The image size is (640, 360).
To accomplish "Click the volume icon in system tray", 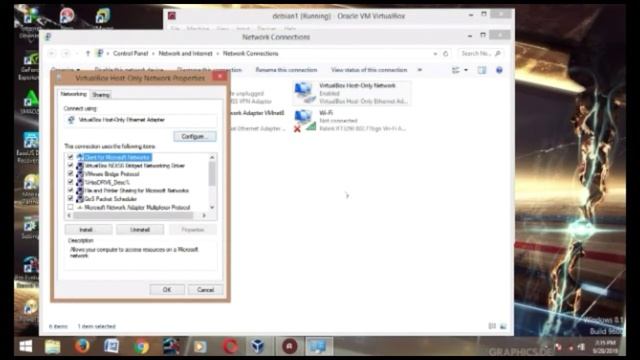I will (581, 347).
